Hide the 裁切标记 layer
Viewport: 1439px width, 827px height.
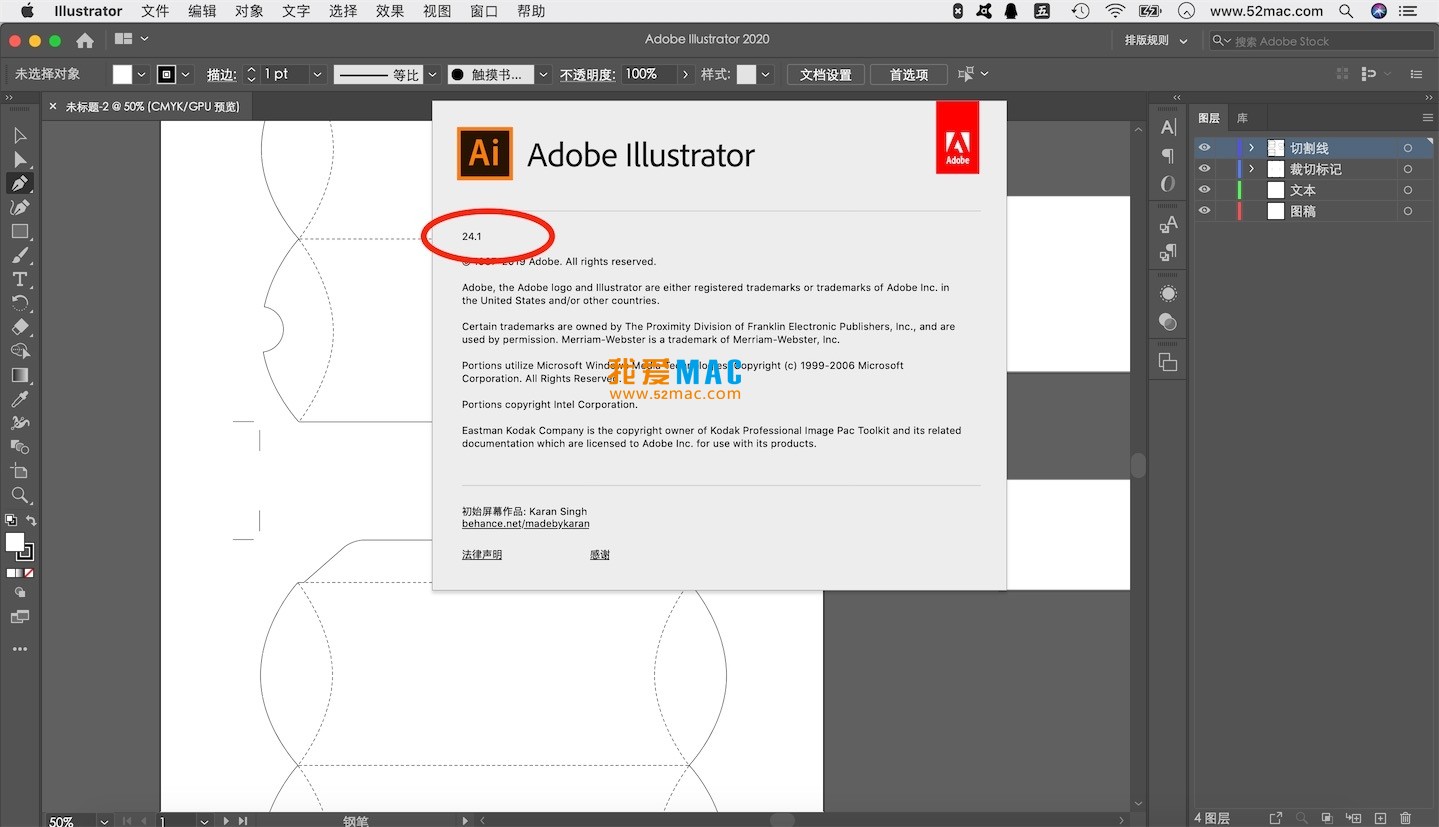tap(1204, 168)
